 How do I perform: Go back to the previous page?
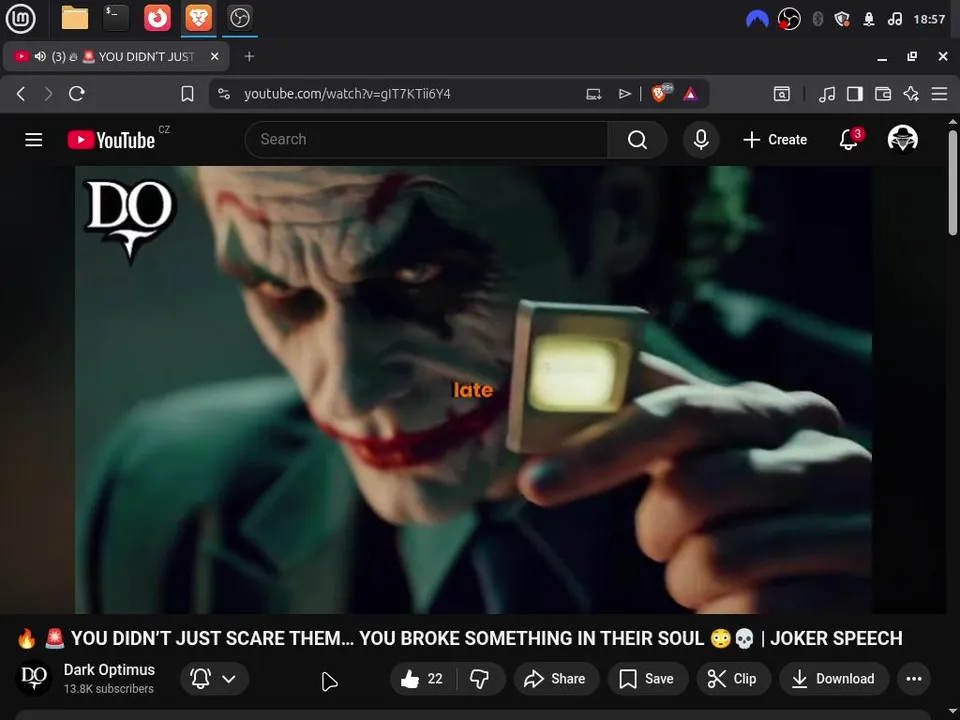coord(21,94)
